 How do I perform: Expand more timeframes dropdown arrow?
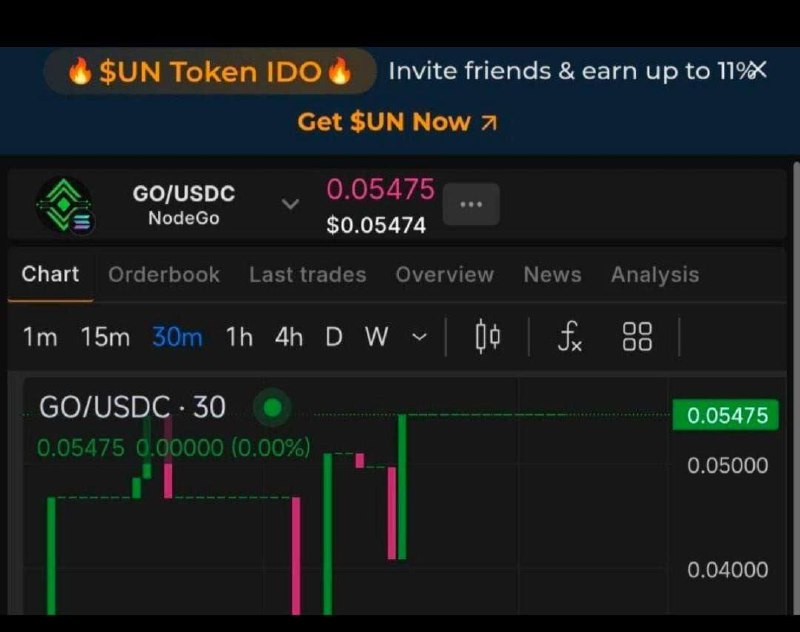(419, 337)
